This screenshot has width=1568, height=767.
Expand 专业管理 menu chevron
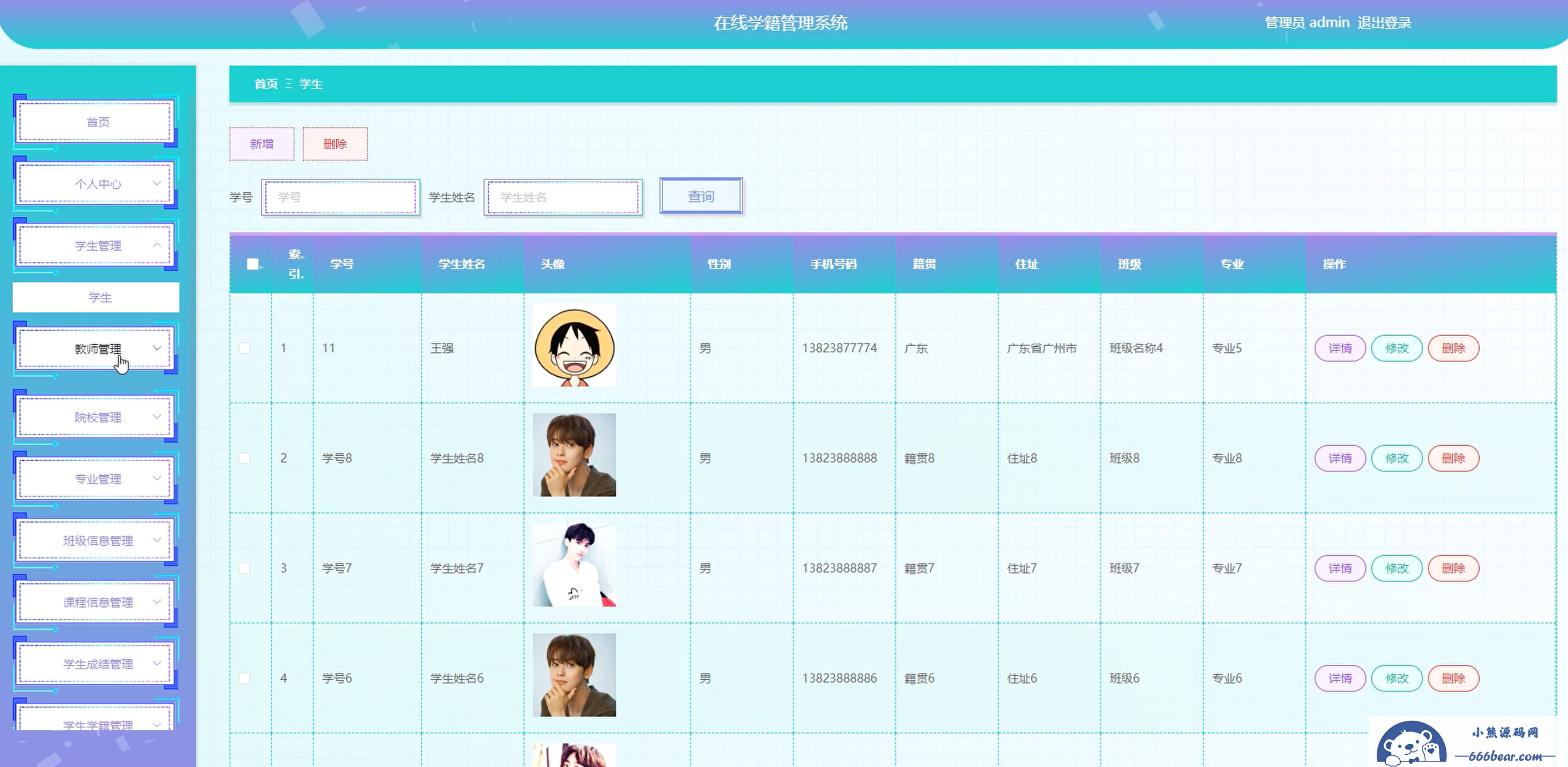tap(157, 479)
